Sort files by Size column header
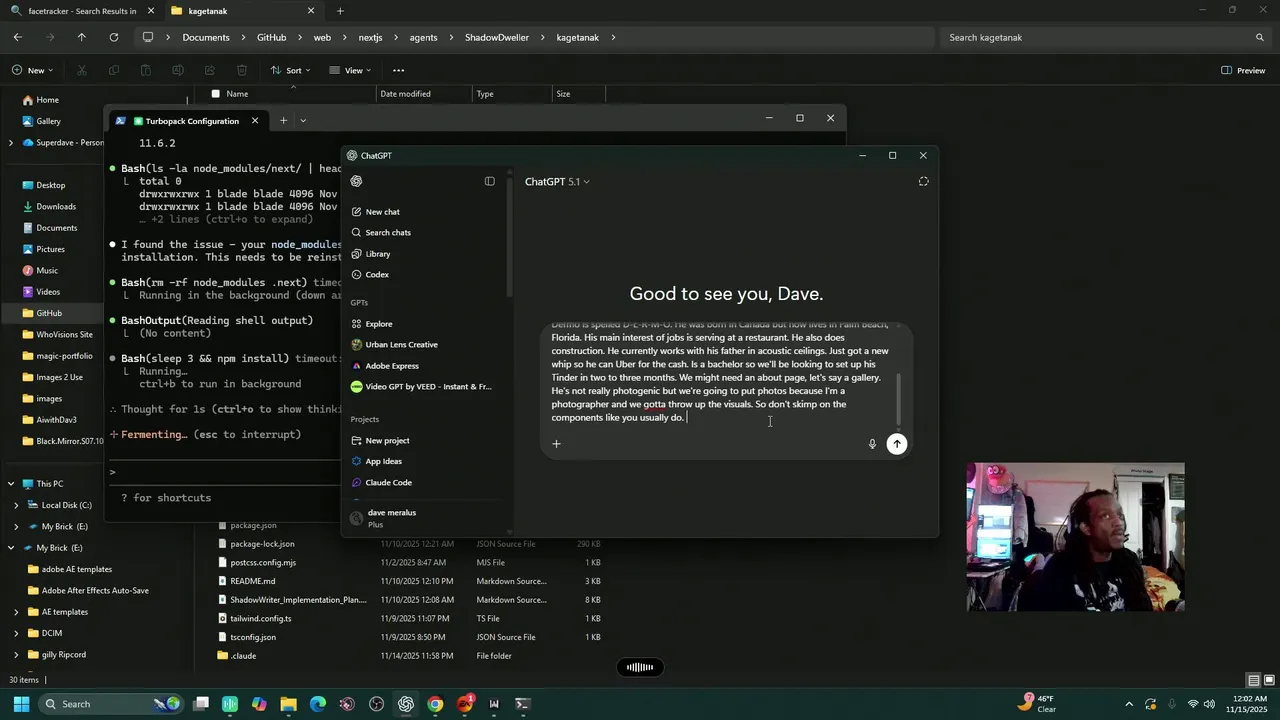 [x=563, y=94]
